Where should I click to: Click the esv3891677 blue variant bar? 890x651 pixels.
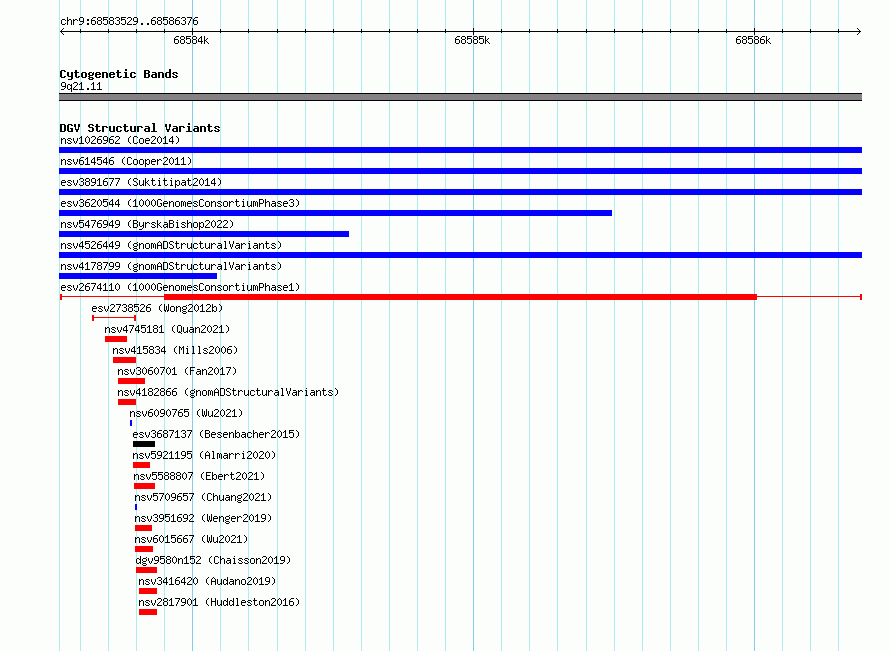460,192
